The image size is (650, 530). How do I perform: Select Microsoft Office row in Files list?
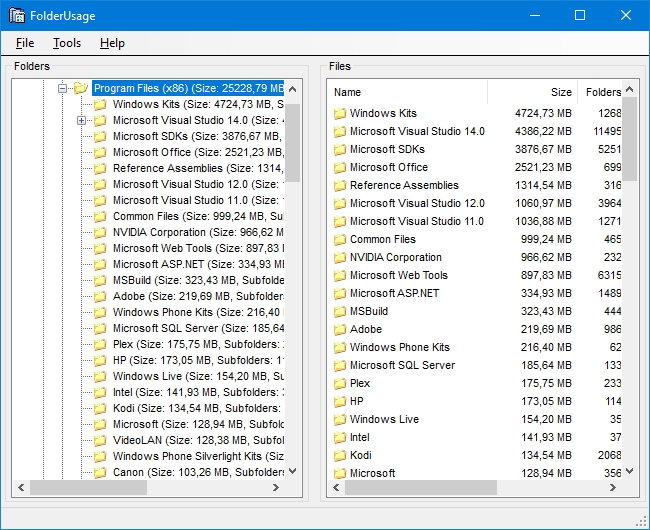pos(475,167)
